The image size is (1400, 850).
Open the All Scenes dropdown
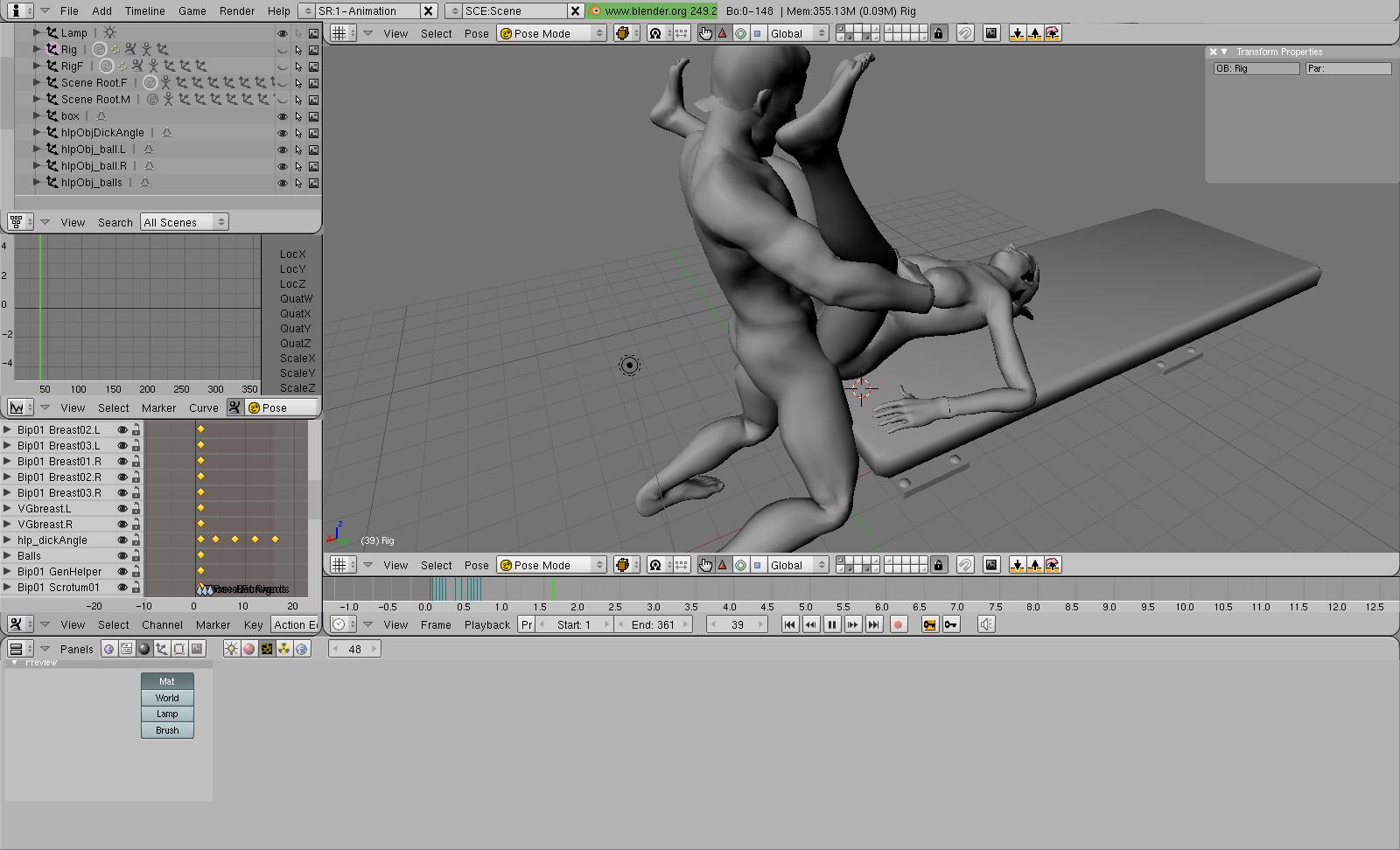(184, 222)
